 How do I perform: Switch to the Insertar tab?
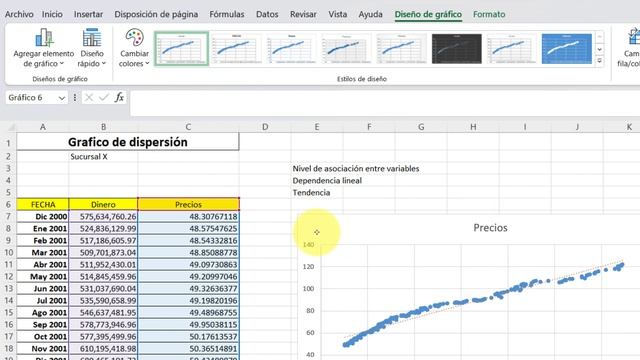[88, 14]
